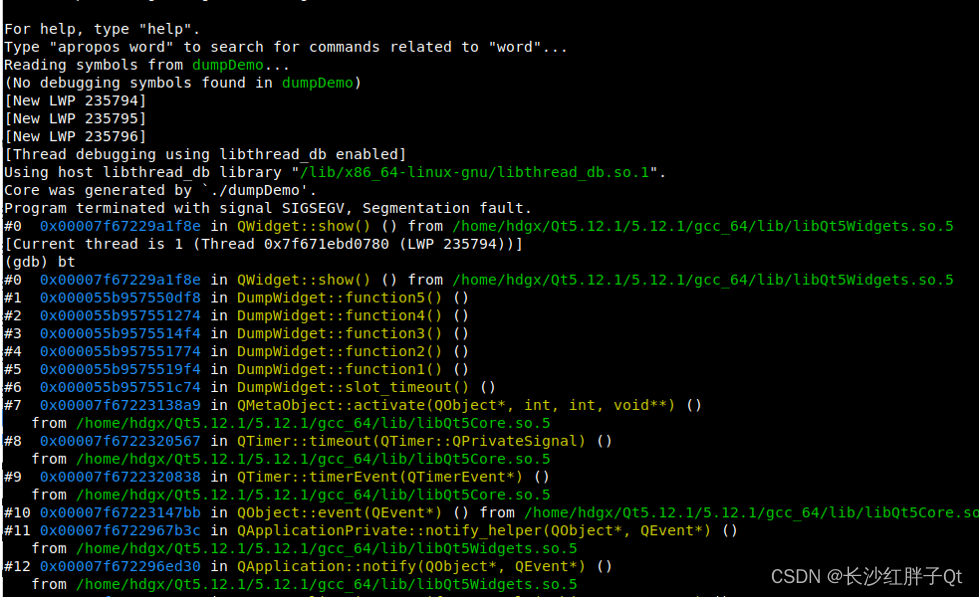This screenshot has height=597, width=979.
Task: Click 'QTimer::timeout(QTimer::QPrivateSignal)' text
Action: pos(411,441)
